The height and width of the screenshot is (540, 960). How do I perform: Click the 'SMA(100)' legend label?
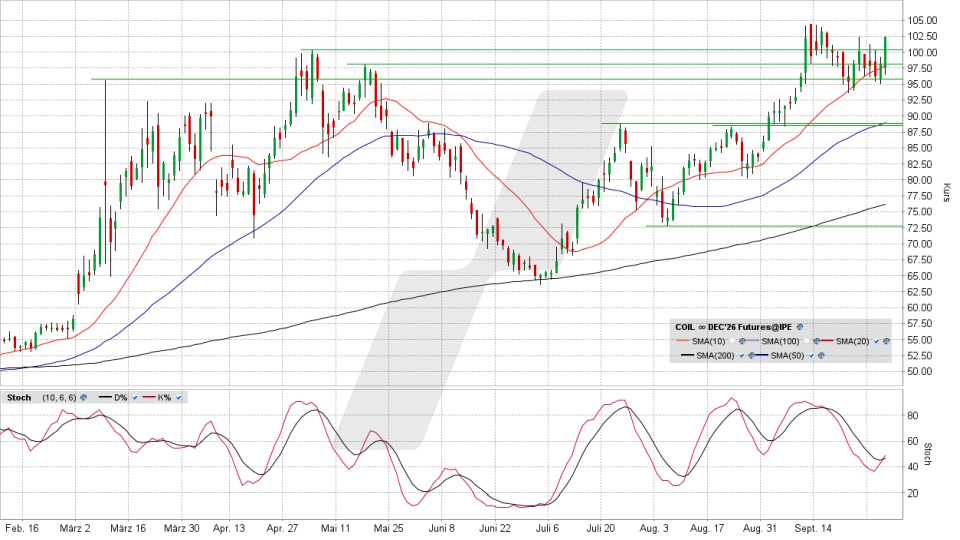[x=781, y=341]
